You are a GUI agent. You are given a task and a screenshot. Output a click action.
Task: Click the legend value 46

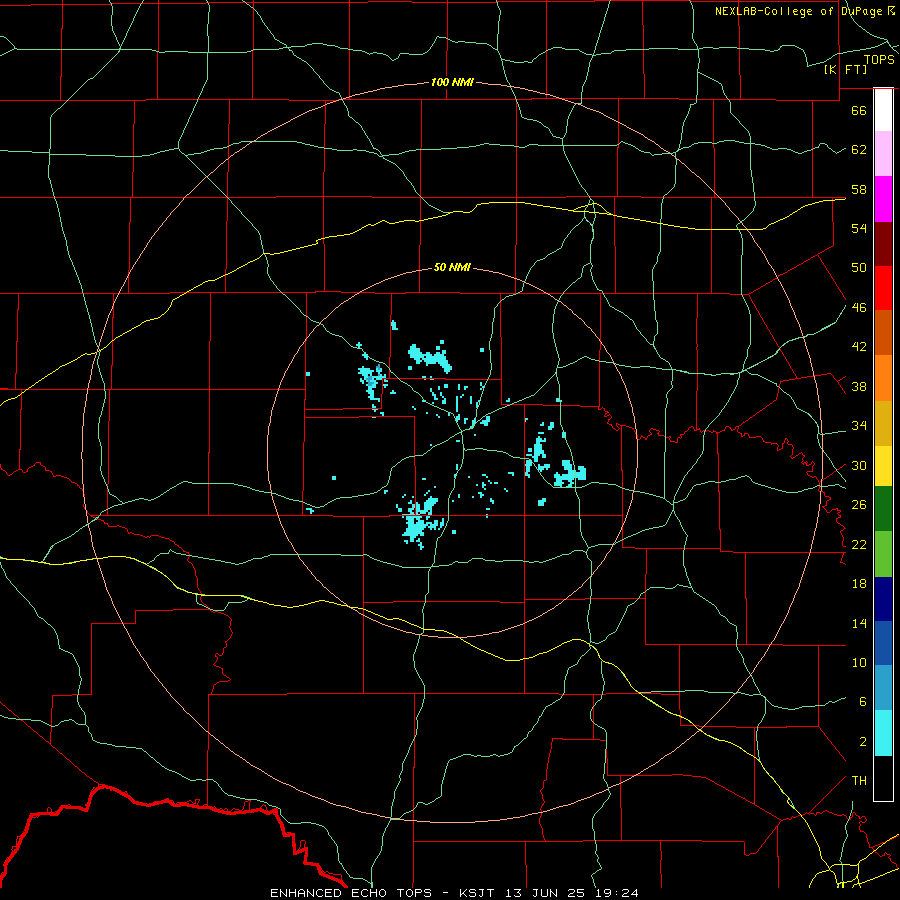(859, 307)
